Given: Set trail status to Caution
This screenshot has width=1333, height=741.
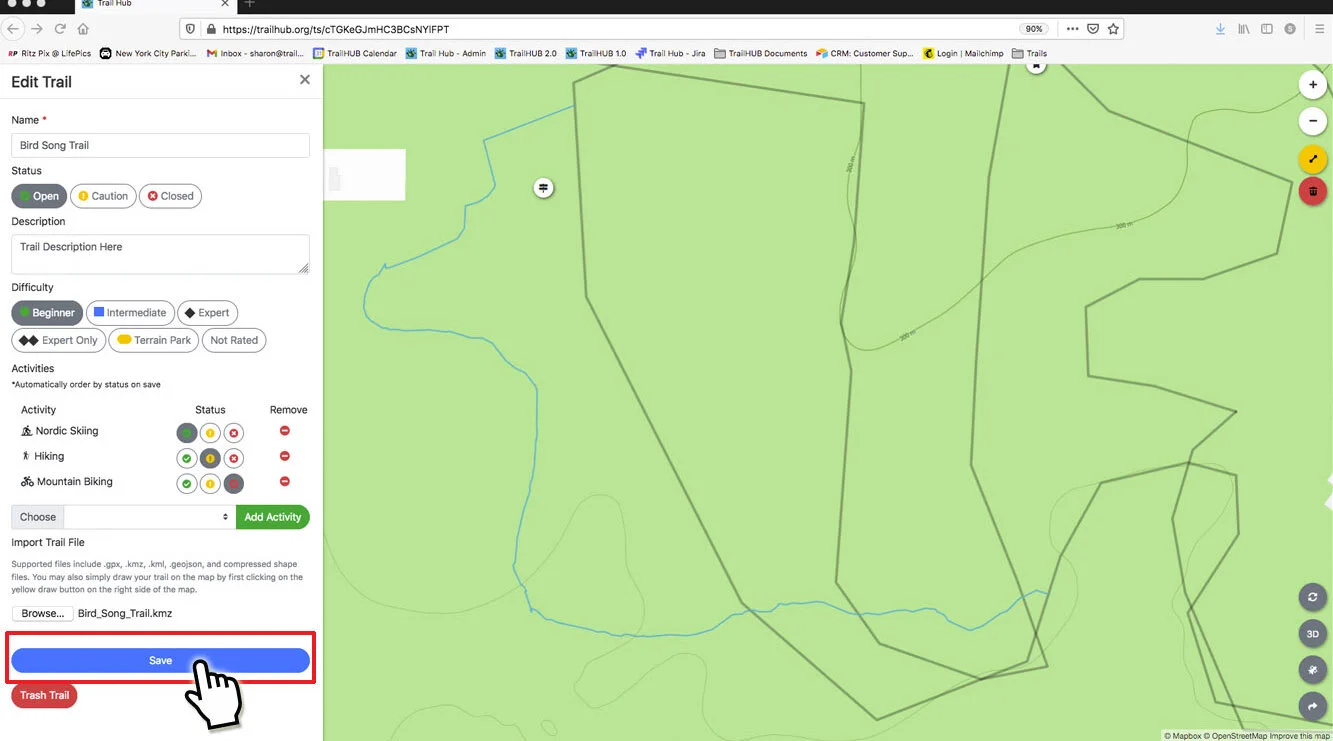Looking at the screenshot, I should click(x=103, y=196).
